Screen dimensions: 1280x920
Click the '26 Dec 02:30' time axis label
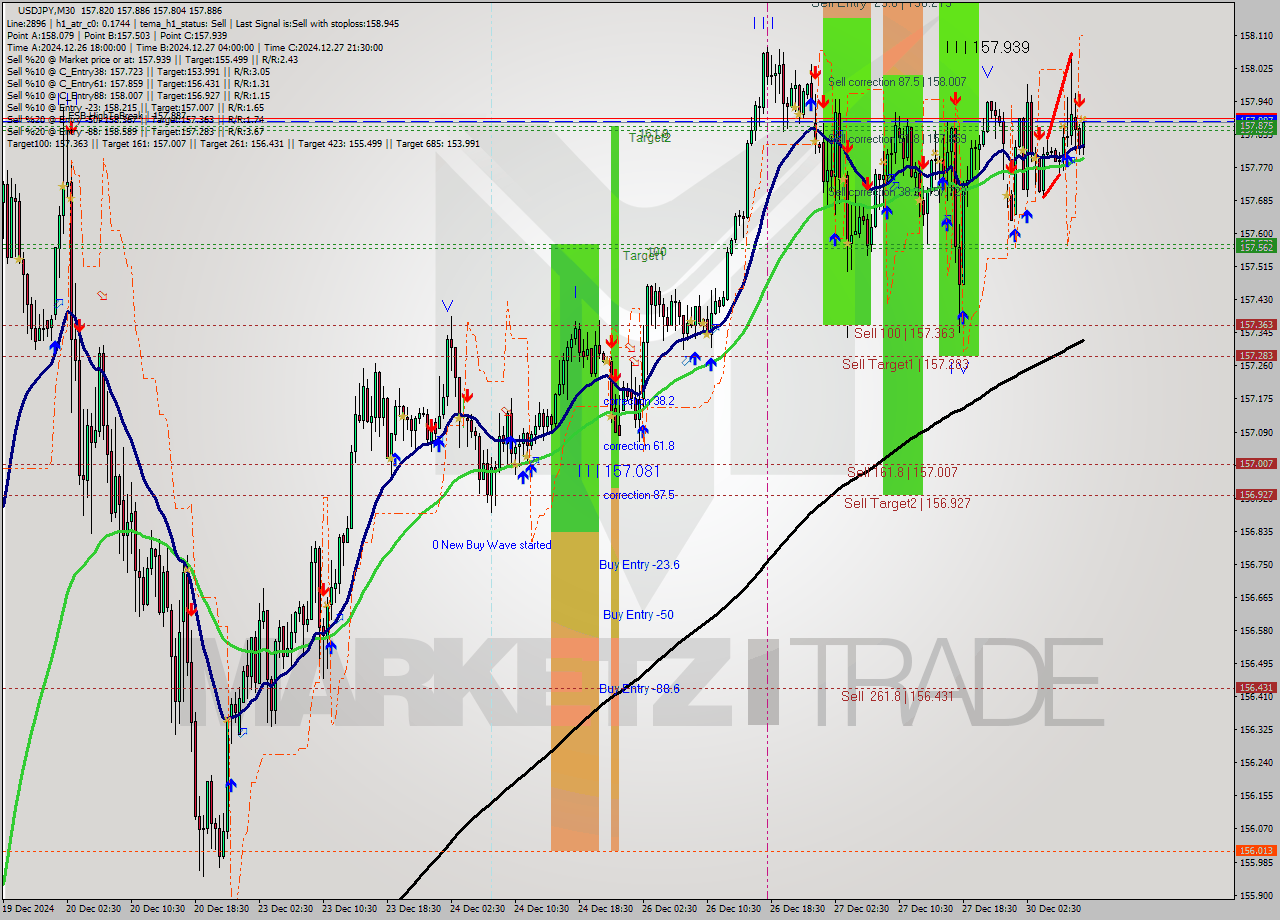point(669,909)
